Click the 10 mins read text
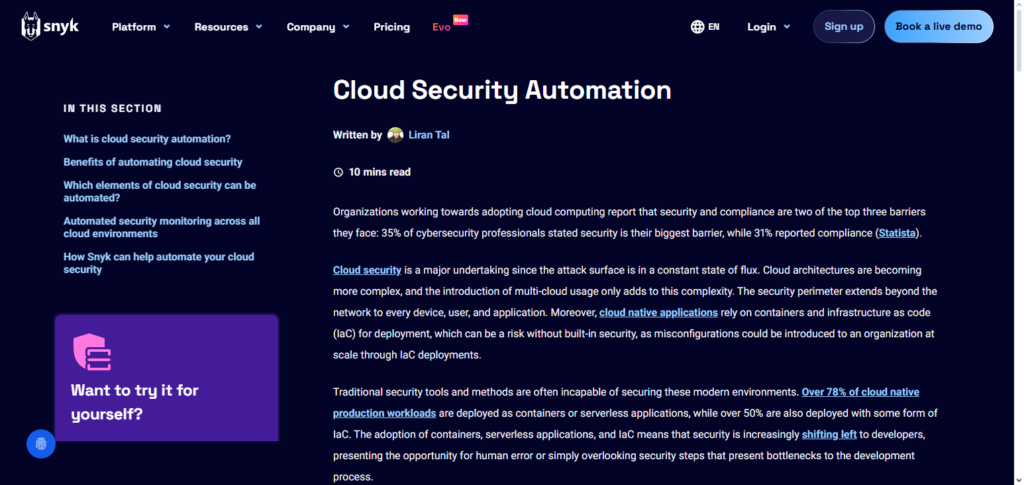 pyautogui.click(x=379, y=172)
